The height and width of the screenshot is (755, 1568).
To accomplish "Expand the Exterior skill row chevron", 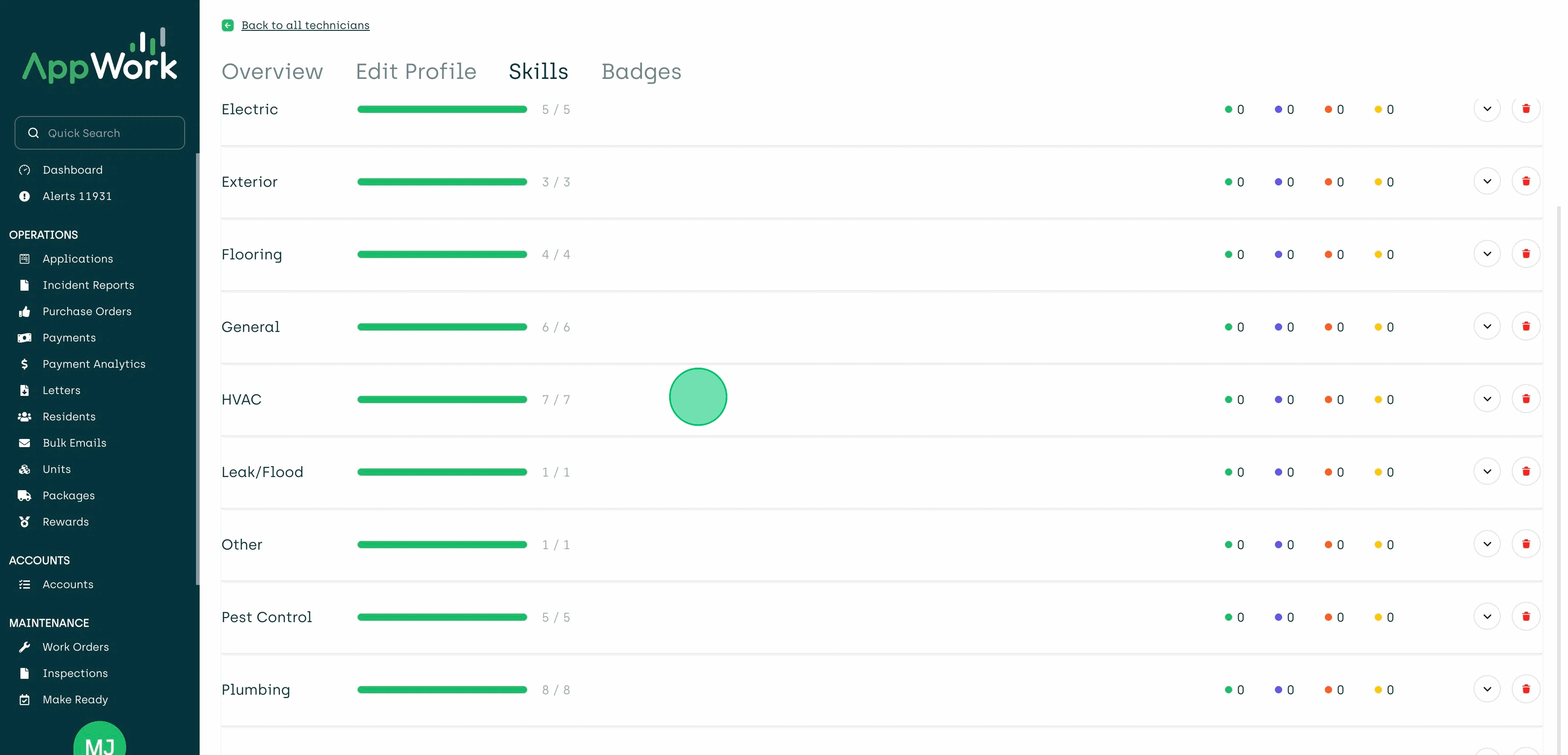I will tap(1487, 181).
